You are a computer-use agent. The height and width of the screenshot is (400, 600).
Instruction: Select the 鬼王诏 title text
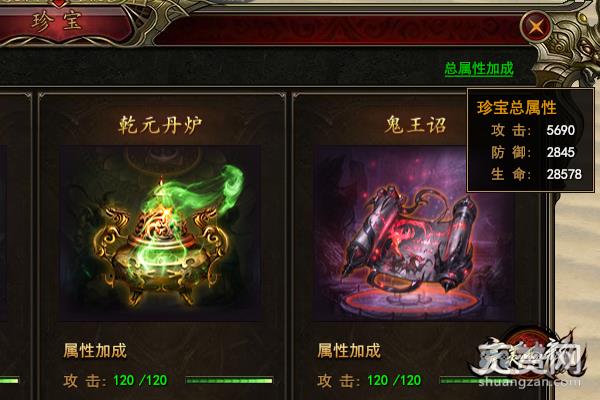coord(416,125)
